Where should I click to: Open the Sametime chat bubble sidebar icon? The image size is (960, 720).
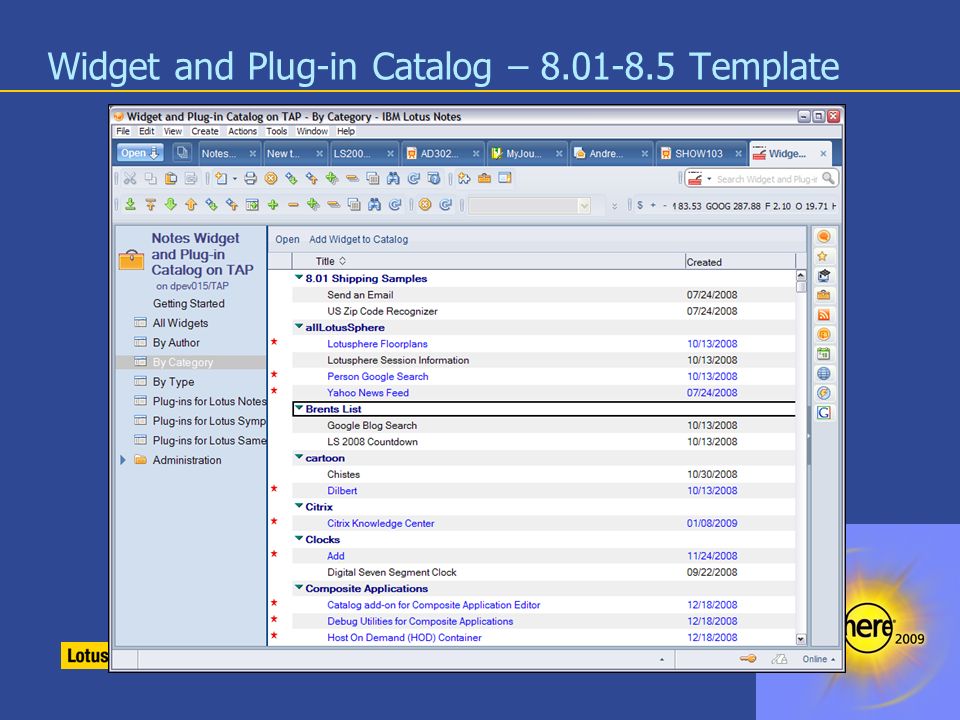pos(823,237)
